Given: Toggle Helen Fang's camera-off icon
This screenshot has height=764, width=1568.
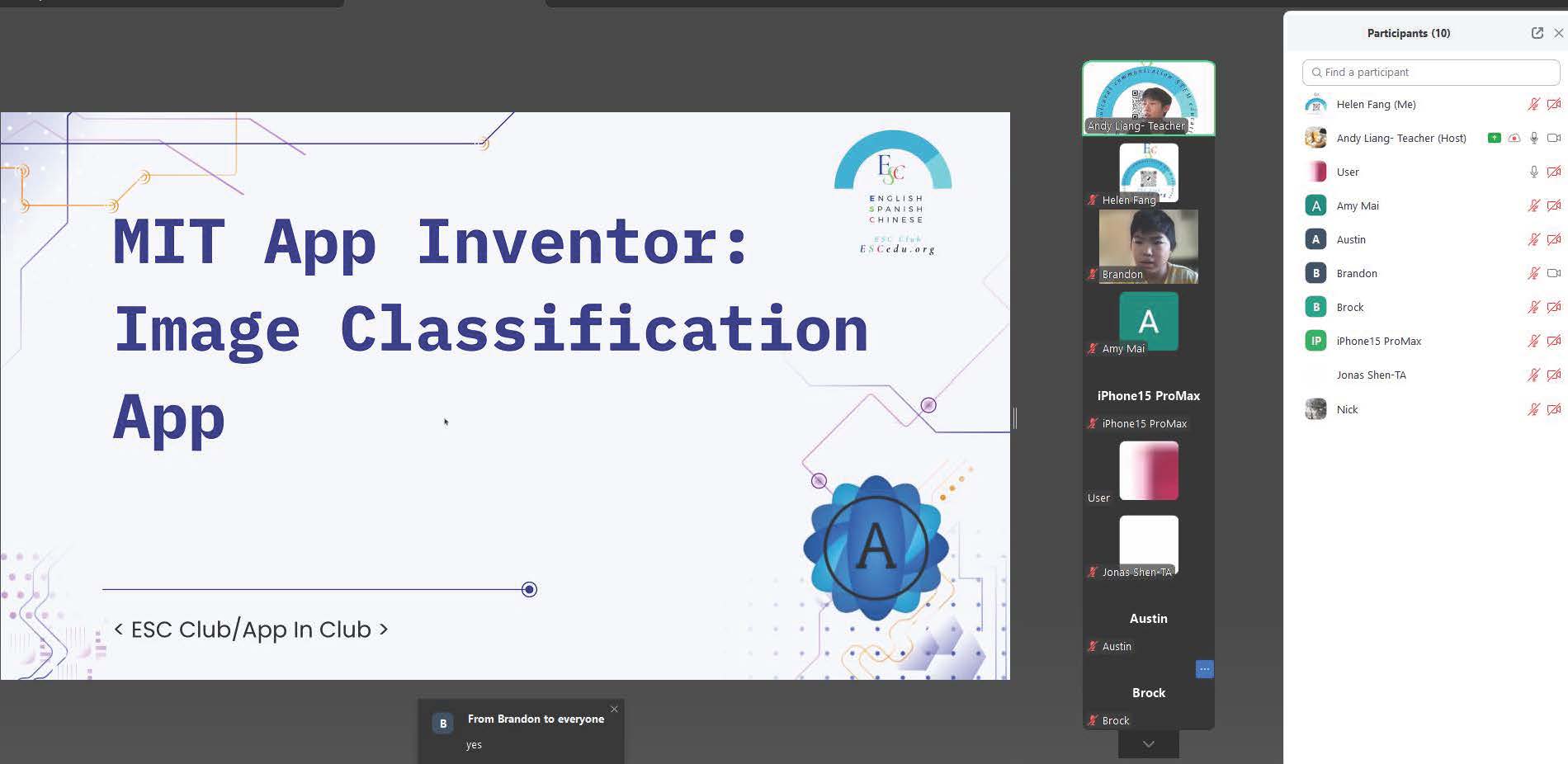Looking at the screenshot, I should pyautogui.click(x=1553, y=105).
